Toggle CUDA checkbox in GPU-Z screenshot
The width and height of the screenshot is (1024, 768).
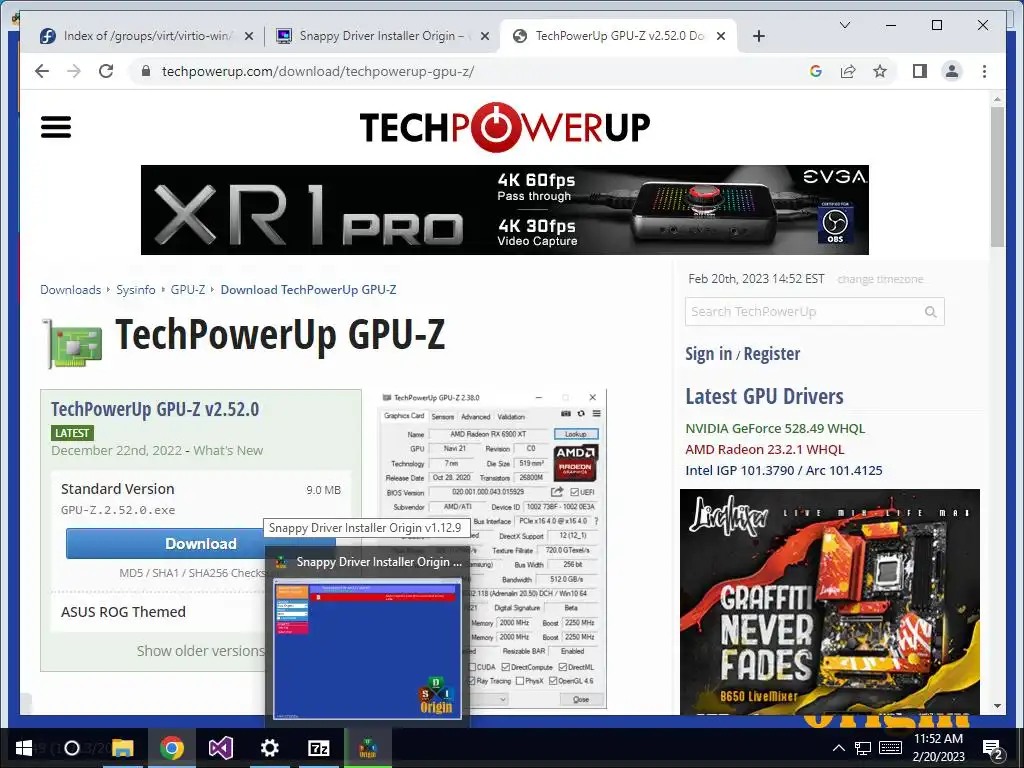click(x=473, y=667)
